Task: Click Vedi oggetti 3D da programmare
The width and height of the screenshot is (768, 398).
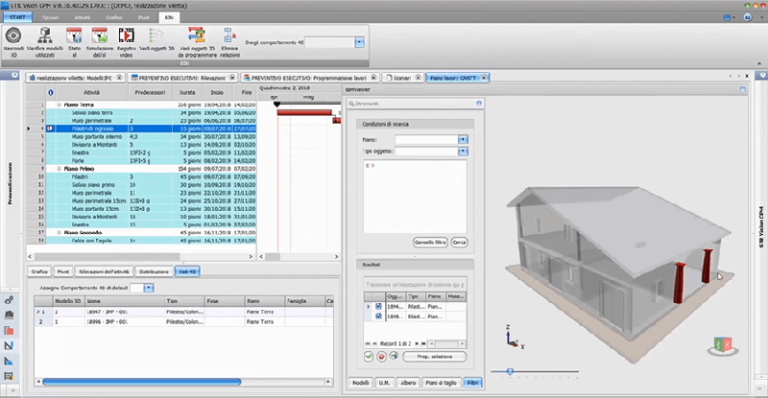Action: click(197, 35)
